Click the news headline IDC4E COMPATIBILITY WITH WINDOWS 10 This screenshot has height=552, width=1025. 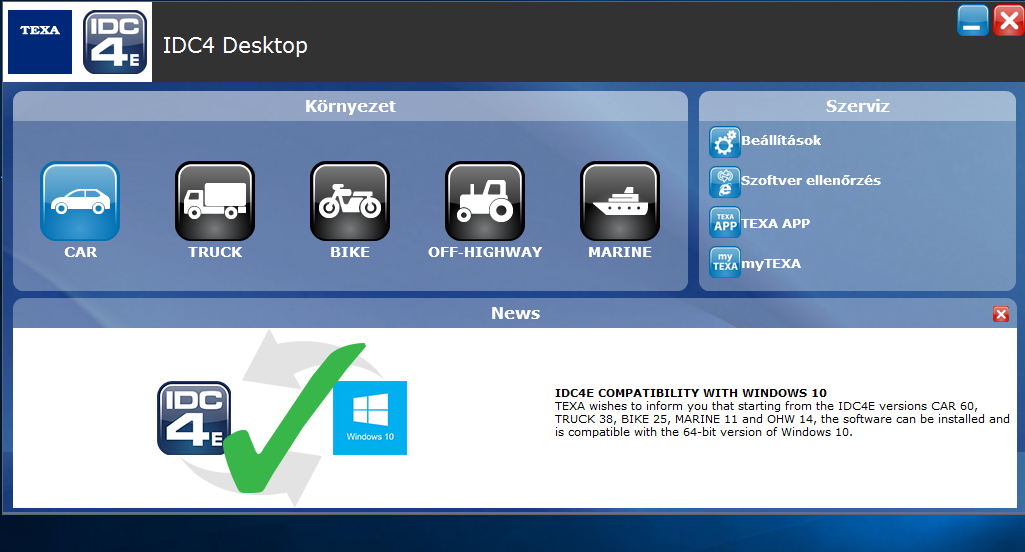691,393
